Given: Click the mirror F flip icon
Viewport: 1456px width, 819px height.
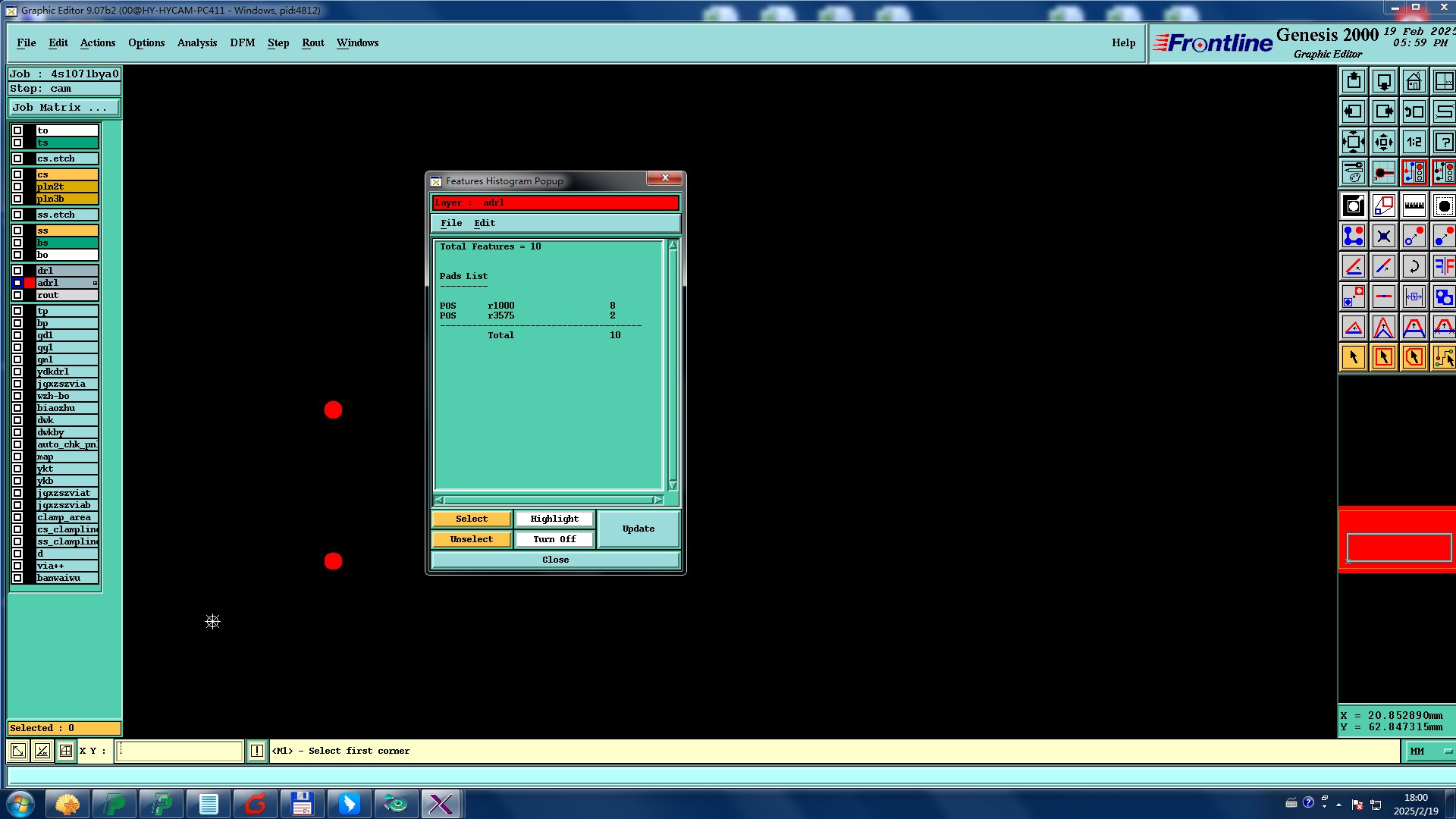Looking at the screenshot, I should (x=1443, y=266).
